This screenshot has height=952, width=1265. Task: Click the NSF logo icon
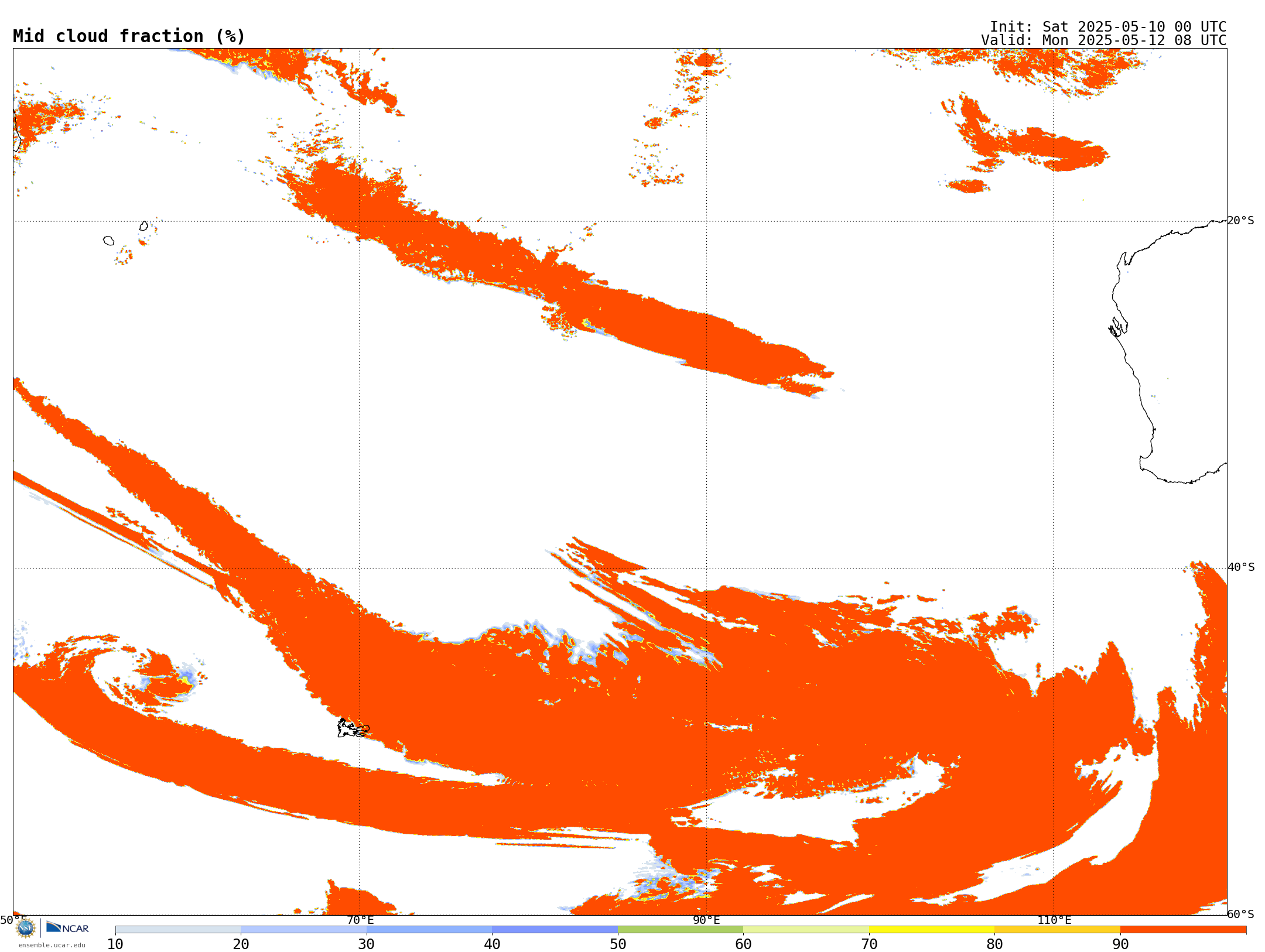tap(26, 928)
